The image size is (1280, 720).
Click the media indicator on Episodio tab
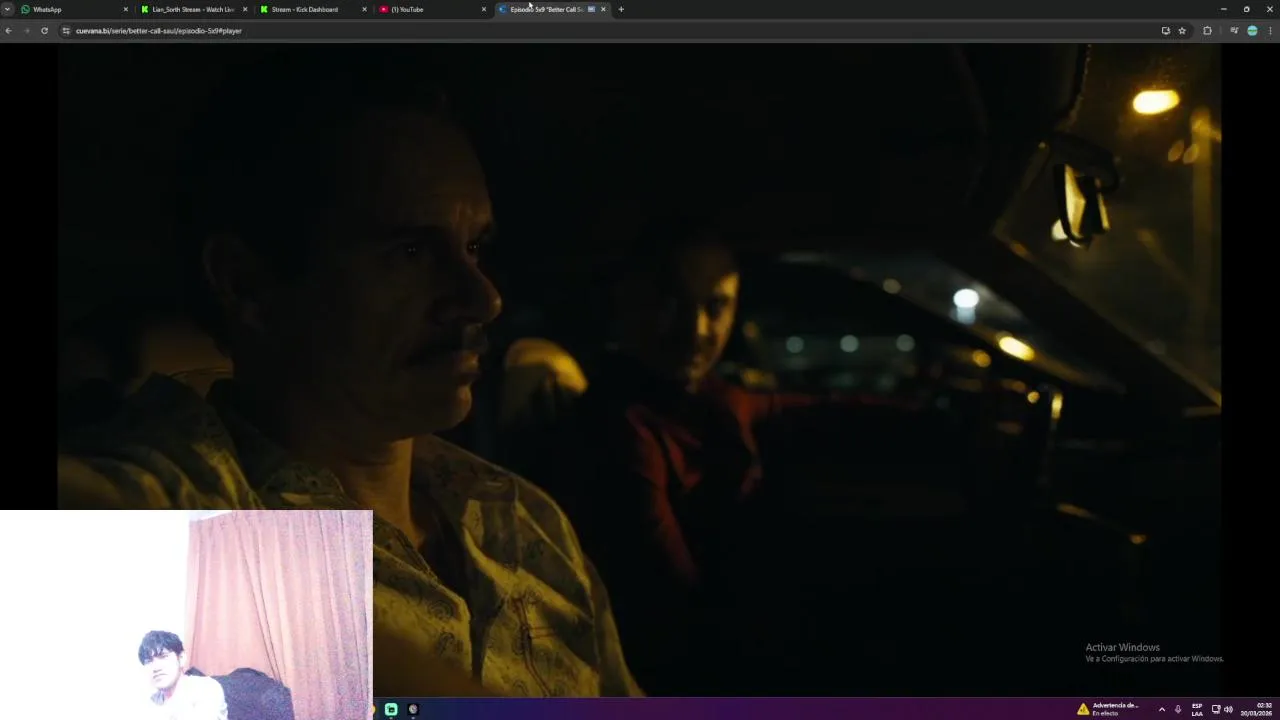point(591,9)
